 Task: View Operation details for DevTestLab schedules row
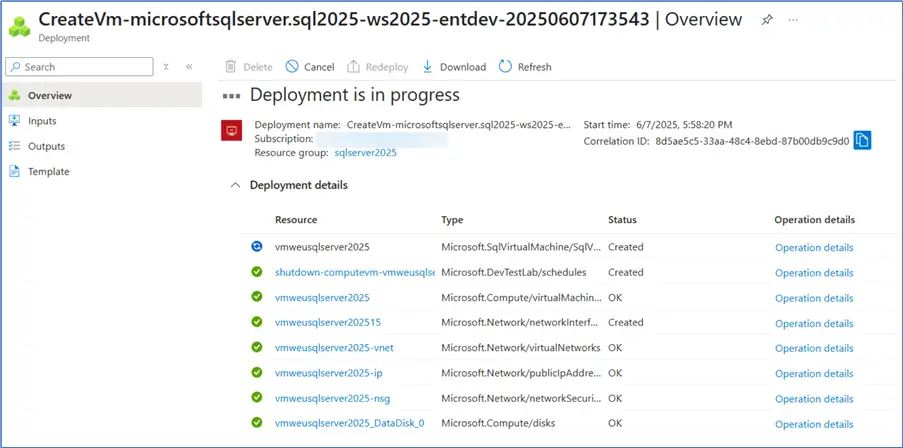pyautogui.click(x=814, y=273)
